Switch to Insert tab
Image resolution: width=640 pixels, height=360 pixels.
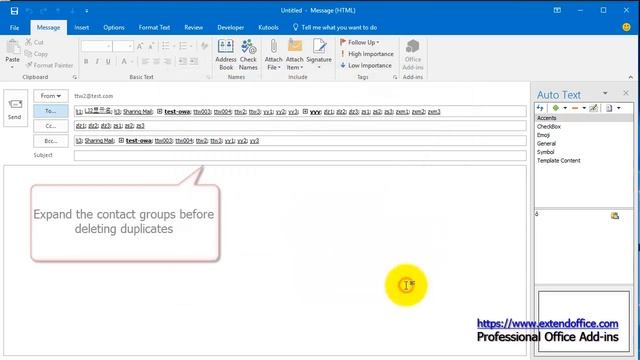coord(82,28)
